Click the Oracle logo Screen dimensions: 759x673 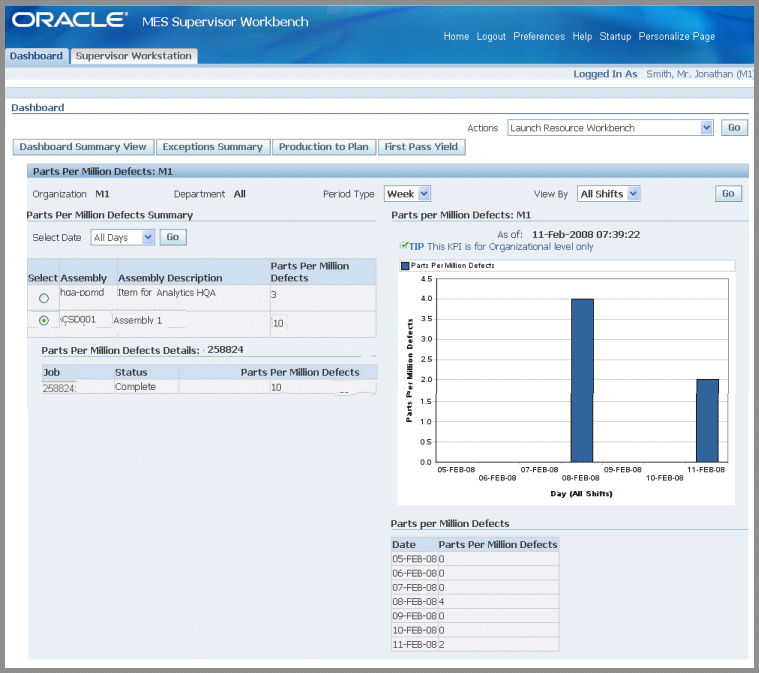(x=69, y=20)
